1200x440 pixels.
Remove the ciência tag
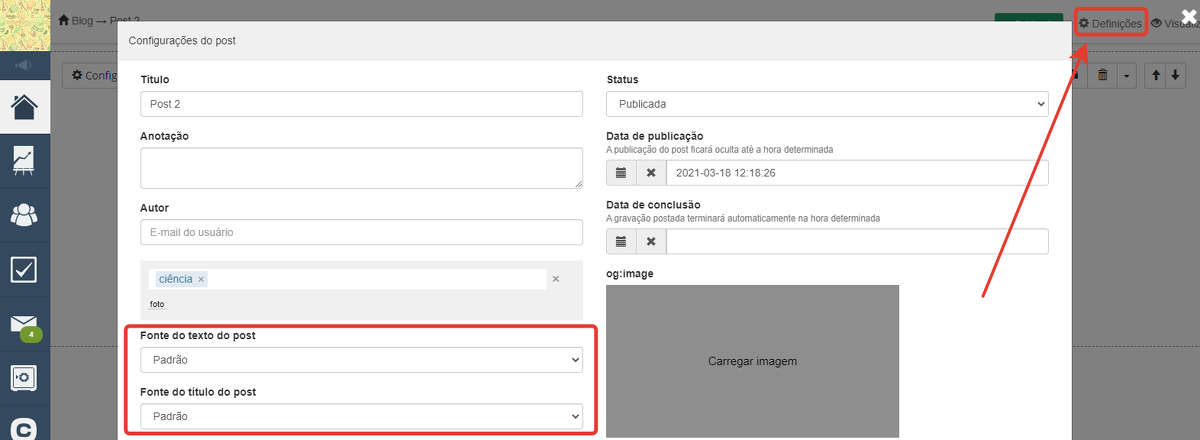pos(201,279)
